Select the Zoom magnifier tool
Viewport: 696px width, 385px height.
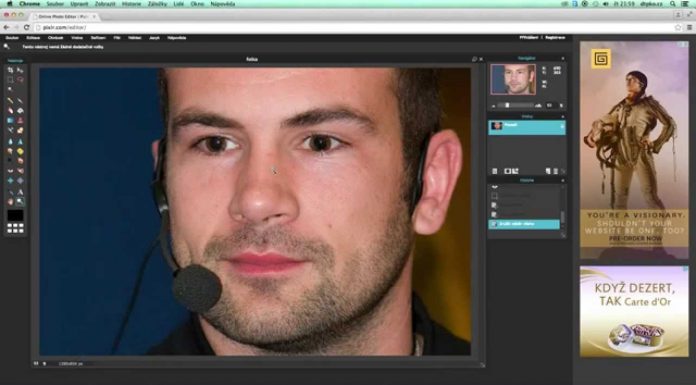(20, 202)
